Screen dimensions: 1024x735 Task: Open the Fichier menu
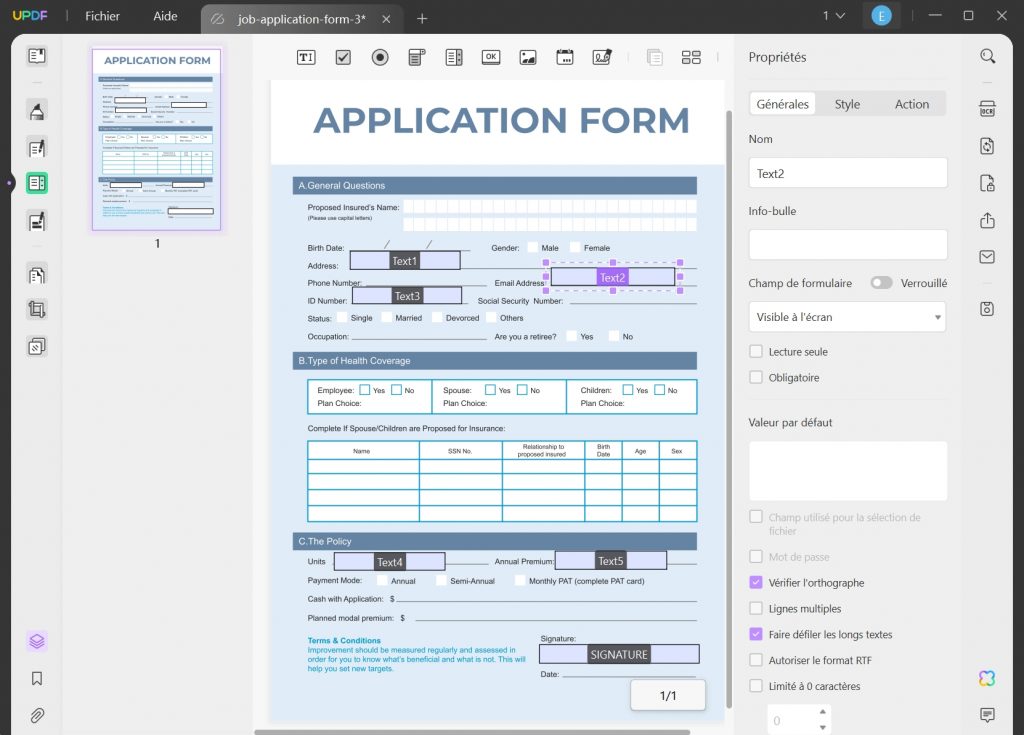102,17
